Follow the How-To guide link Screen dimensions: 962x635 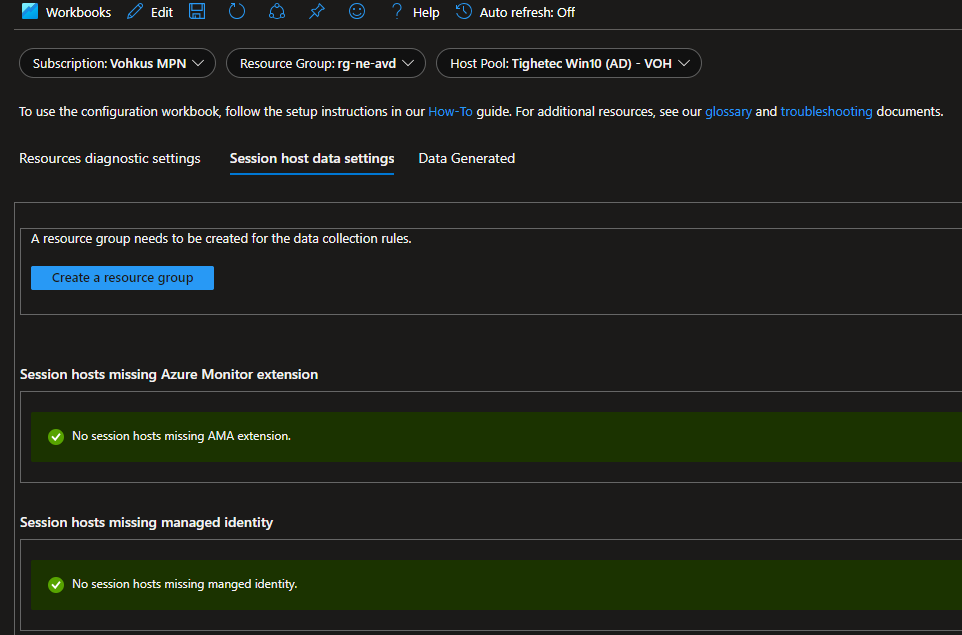(x=450, y=112)
